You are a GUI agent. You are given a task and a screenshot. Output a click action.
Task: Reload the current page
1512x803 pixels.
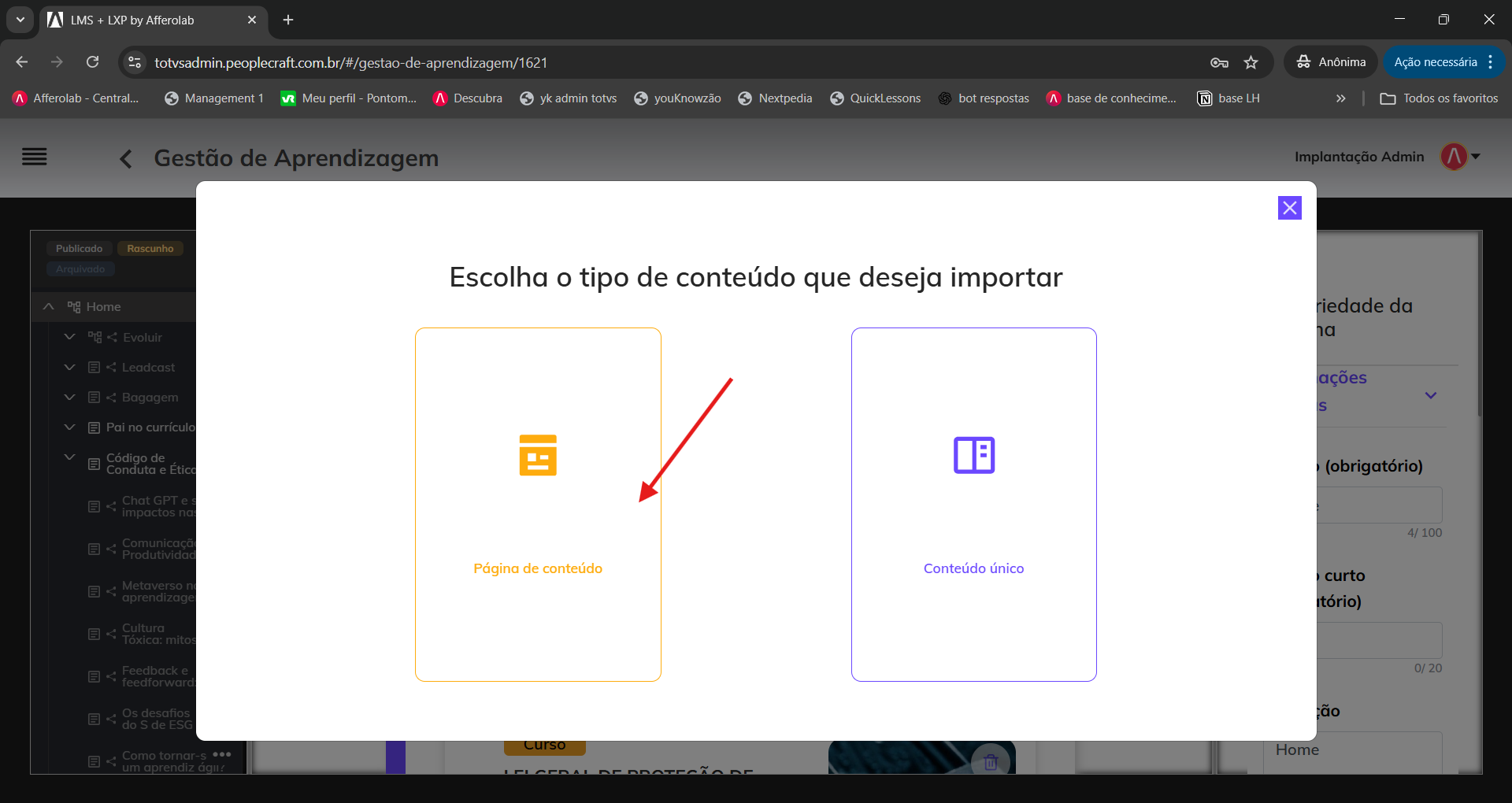point(92,62)
